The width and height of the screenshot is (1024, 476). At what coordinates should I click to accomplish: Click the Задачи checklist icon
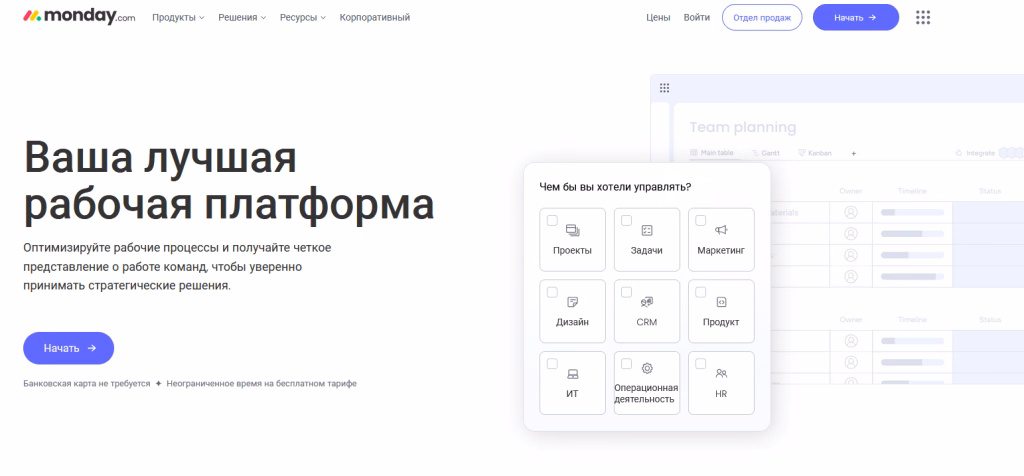point(647,230)
